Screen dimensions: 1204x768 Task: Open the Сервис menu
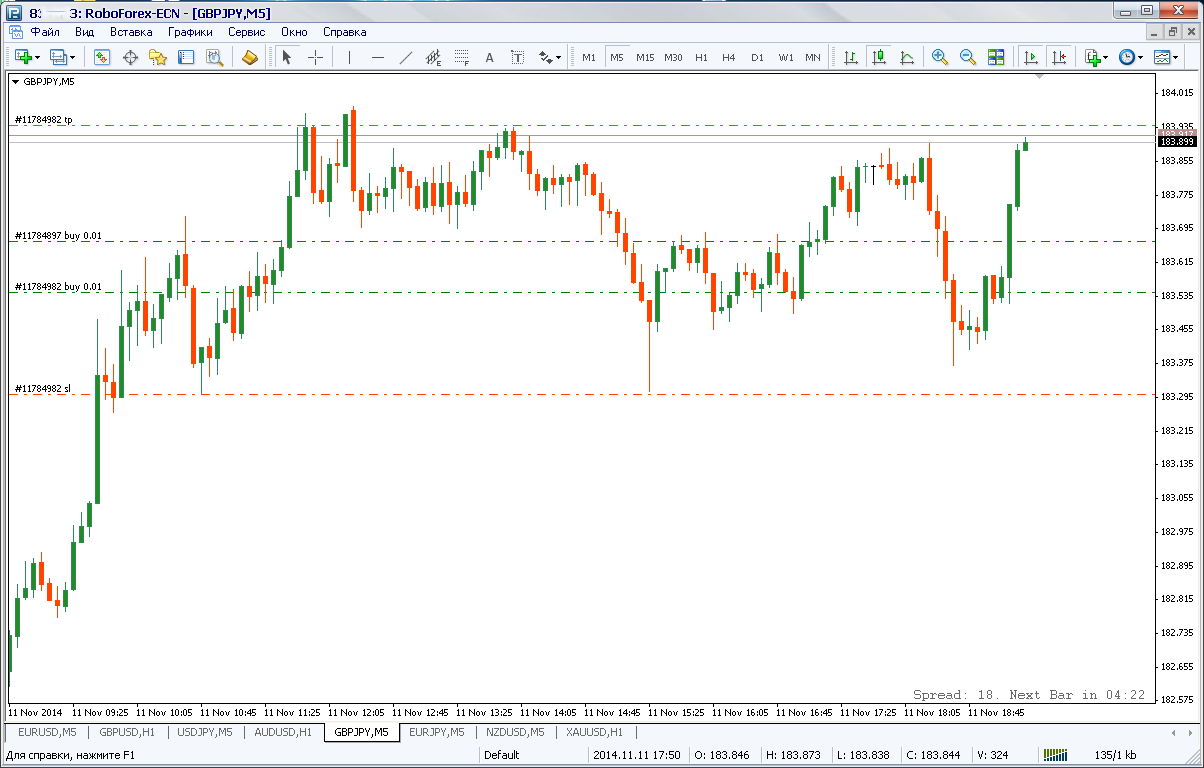[246, 32]
